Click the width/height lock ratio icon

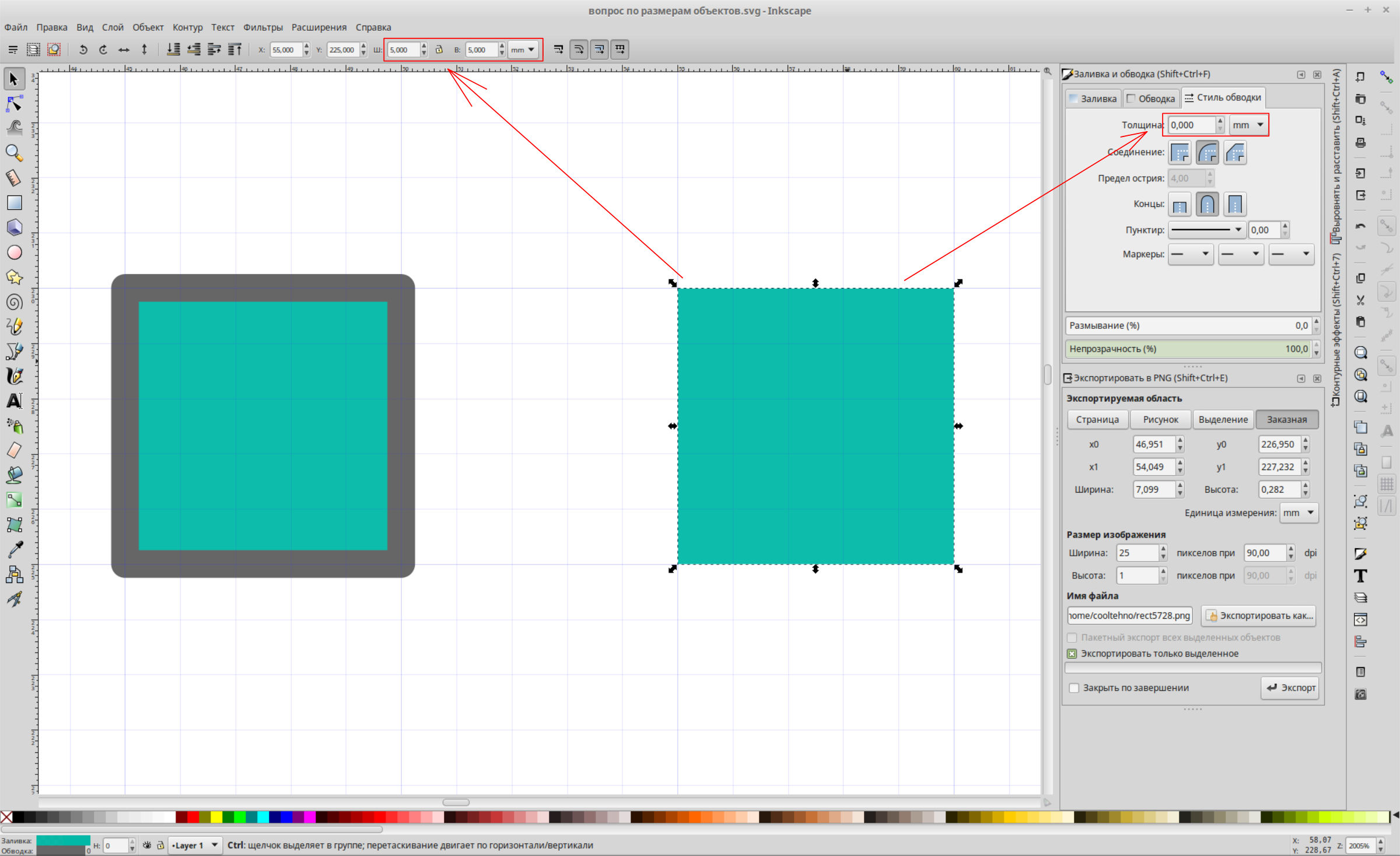coord(439,50)
